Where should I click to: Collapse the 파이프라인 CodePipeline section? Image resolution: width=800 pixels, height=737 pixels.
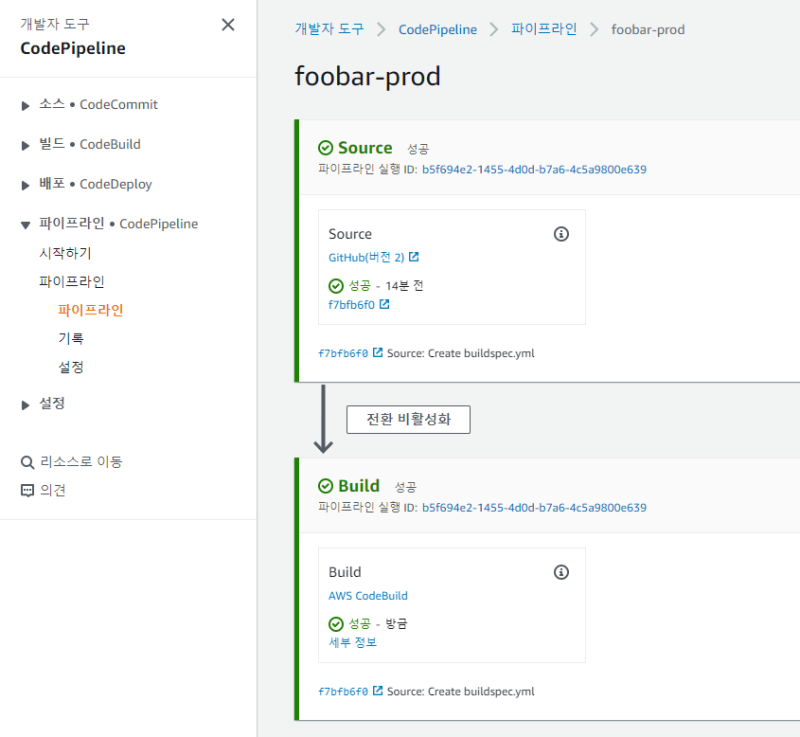(26, 225)
